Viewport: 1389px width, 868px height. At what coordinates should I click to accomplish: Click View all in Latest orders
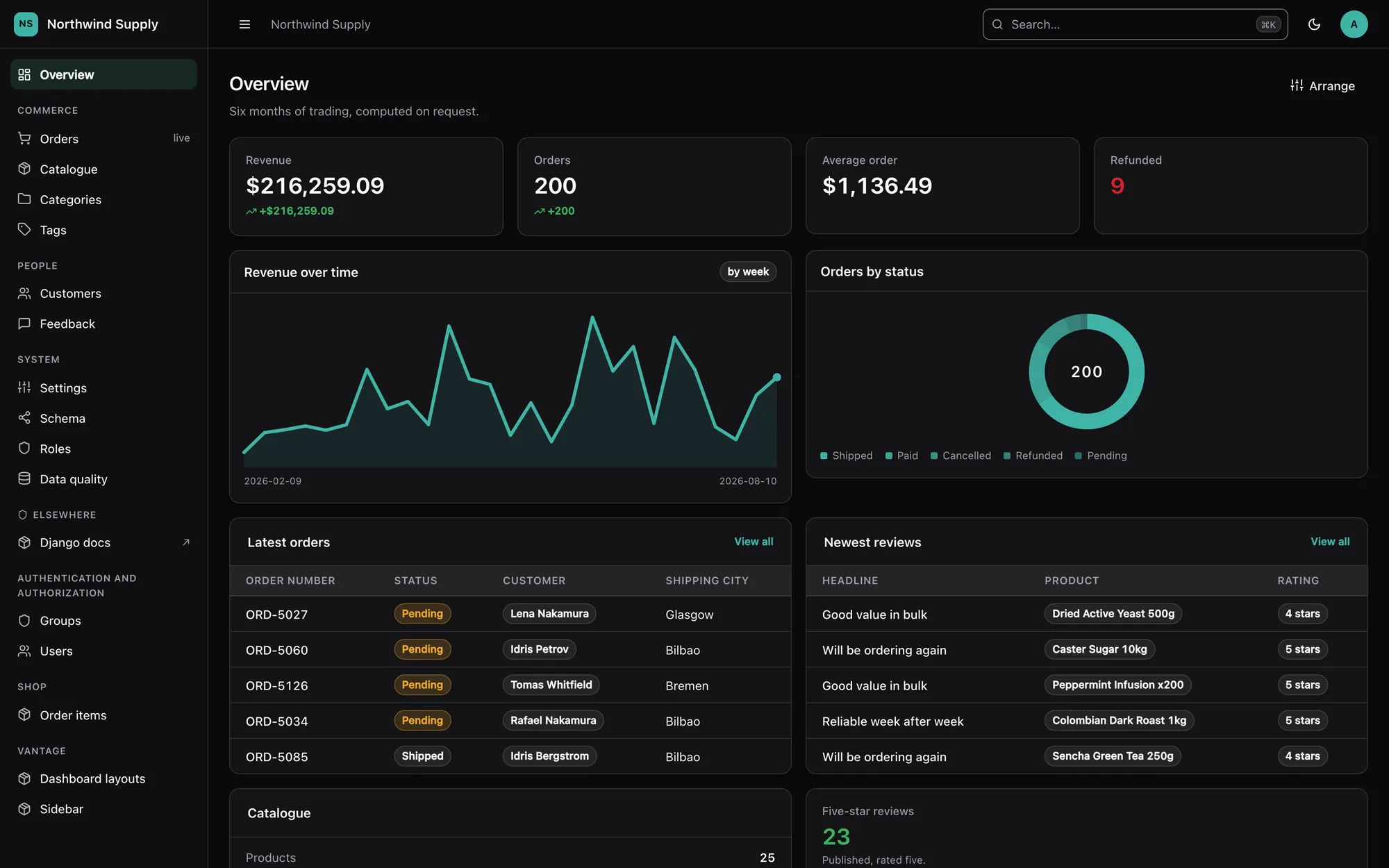pyautogui.click(x=754, y=542)
